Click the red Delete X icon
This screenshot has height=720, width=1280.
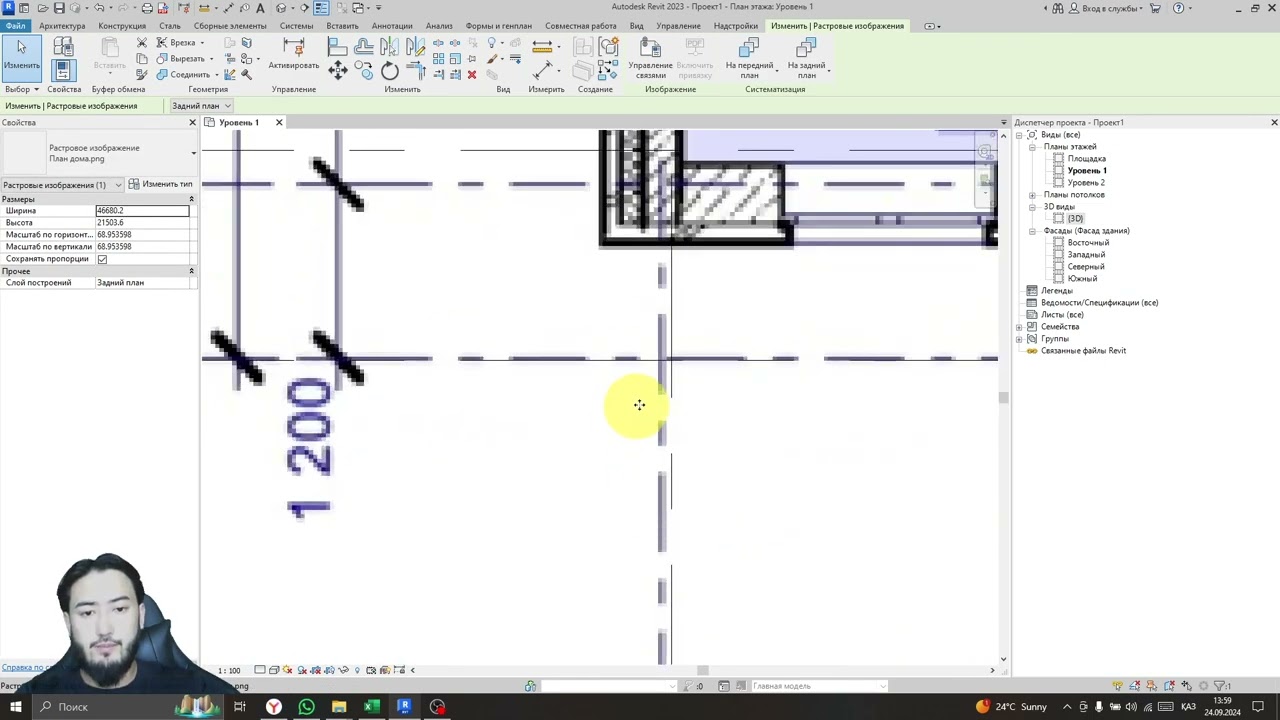click(x=472, y=75)
